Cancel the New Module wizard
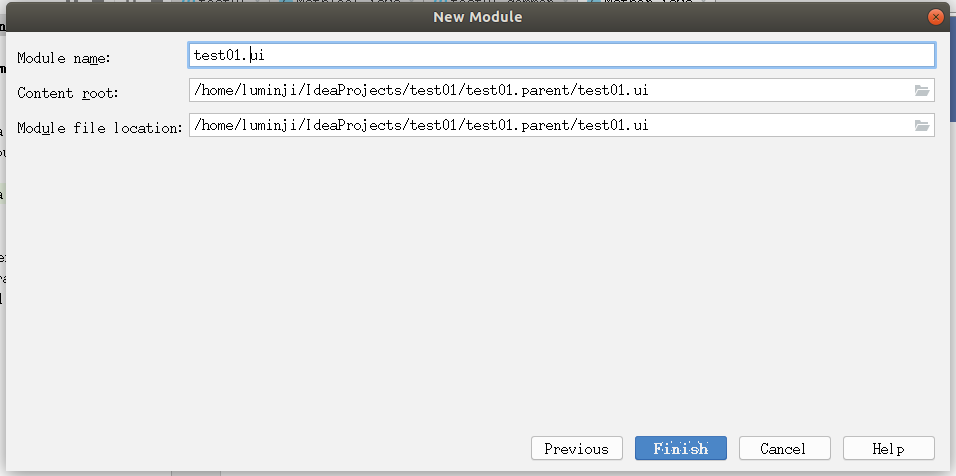 coord(783,449)
